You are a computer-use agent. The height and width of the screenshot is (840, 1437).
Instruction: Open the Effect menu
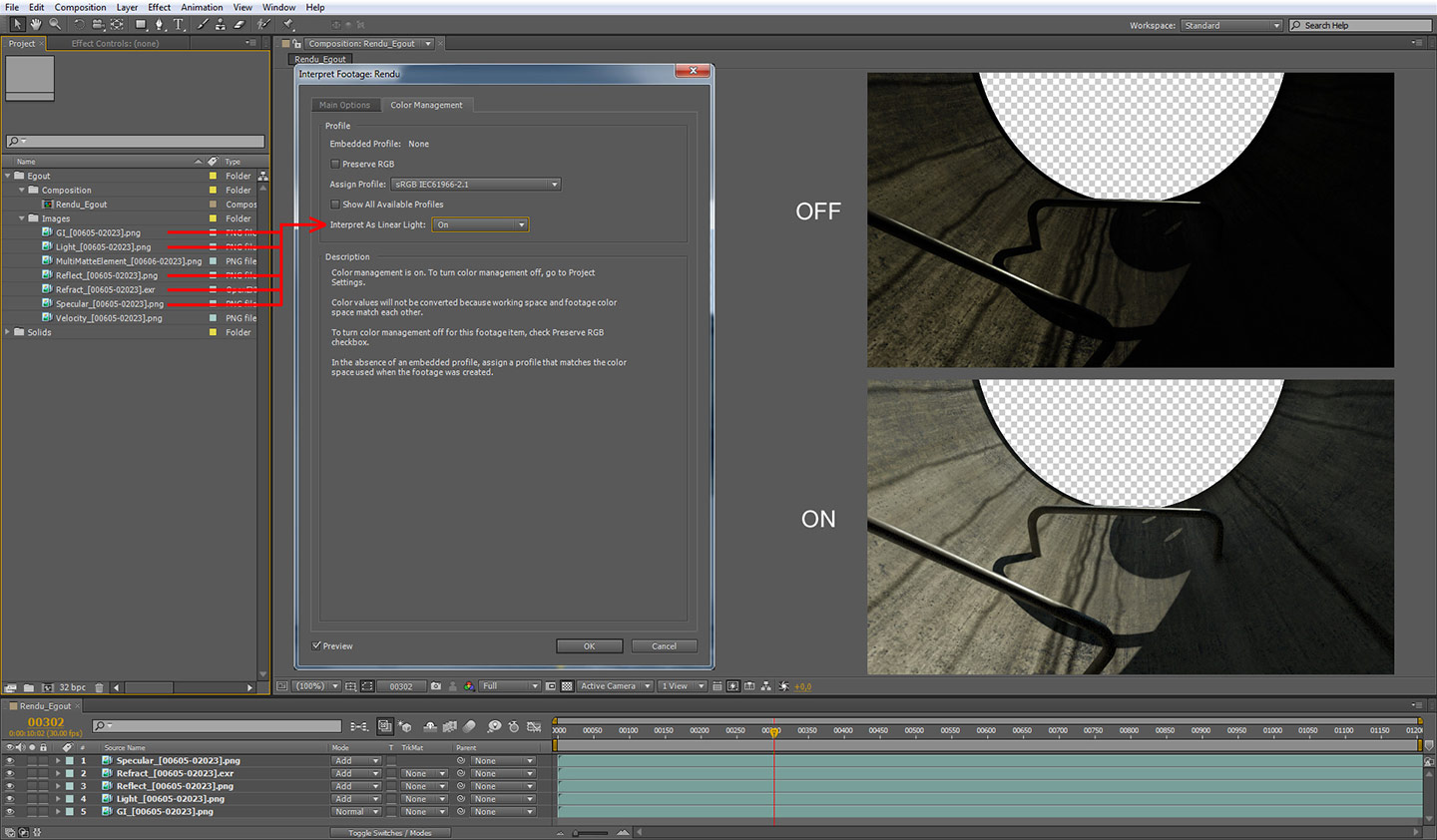pyautogui.click(x=160, y=7)
